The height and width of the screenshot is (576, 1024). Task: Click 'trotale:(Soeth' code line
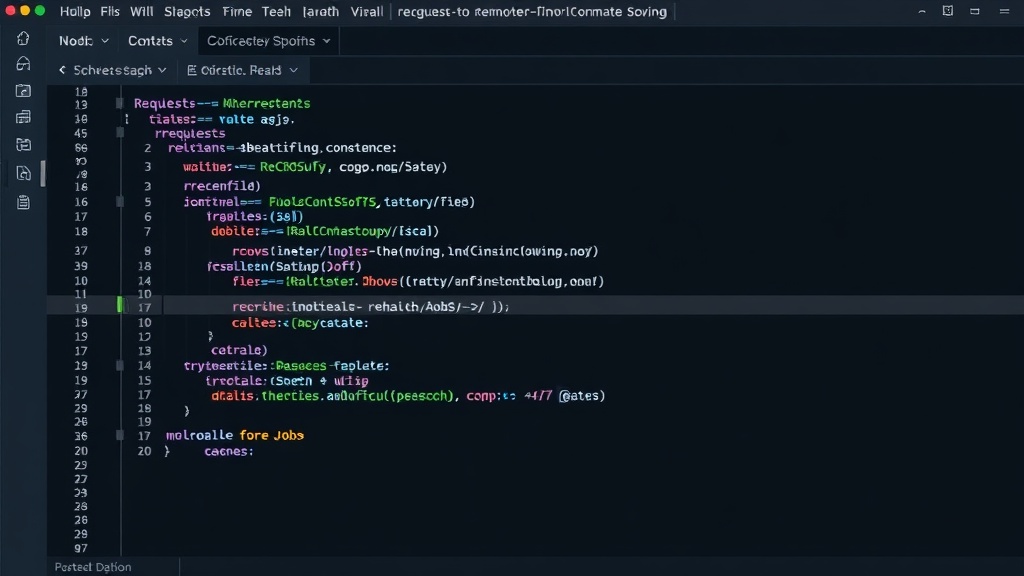pyautogui.click(x=287, y=381)
